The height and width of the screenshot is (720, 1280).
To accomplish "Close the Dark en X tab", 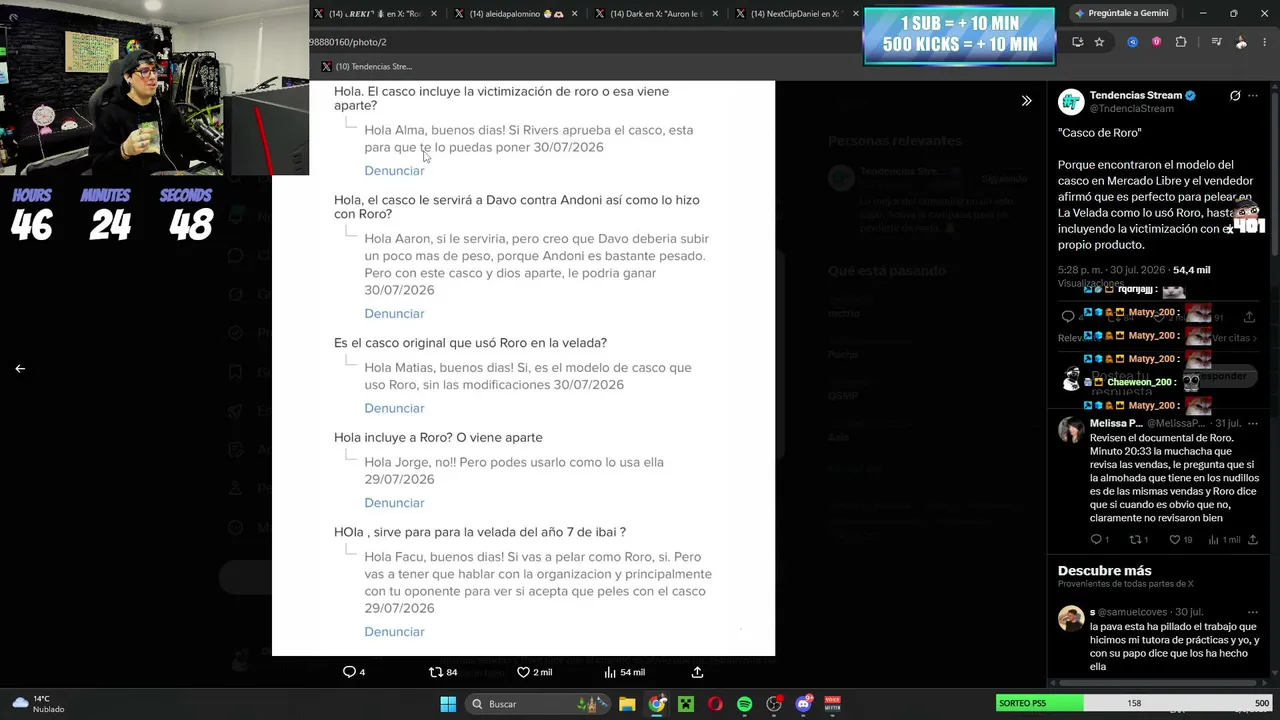I will [x=713, y=14].
